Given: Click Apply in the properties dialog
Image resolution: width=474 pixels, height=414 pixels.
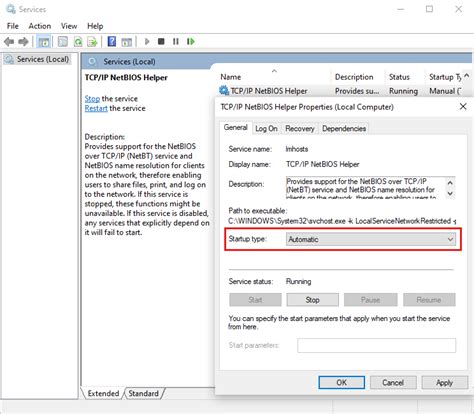Looking at the screenshot, I should pyautogui.click(x=445, y=382).
